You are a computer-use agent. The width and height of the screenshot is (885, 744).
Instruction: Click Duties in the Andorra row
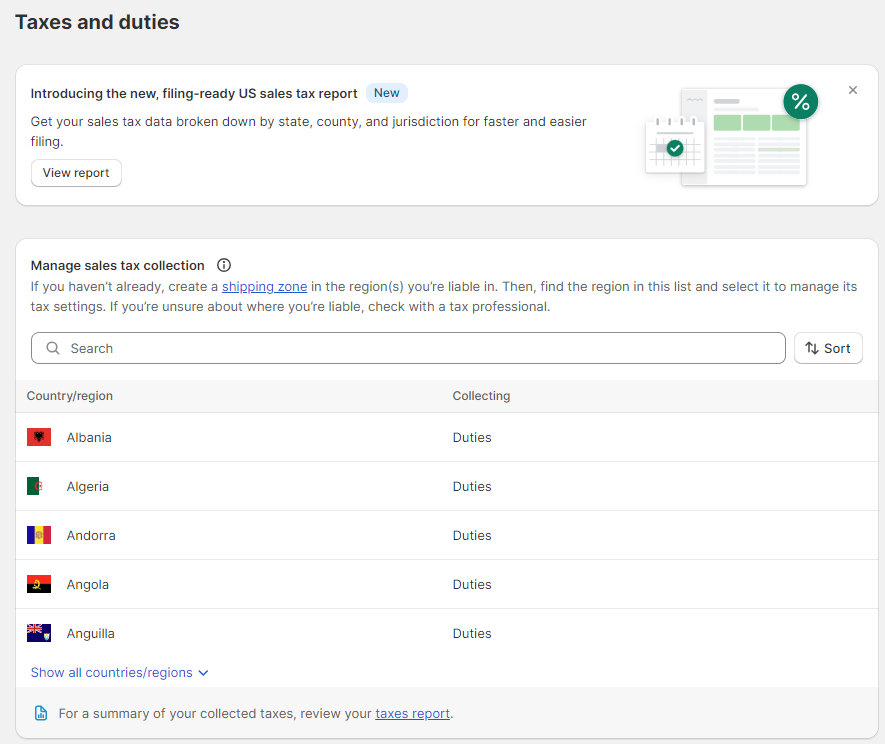click(472, 536)
